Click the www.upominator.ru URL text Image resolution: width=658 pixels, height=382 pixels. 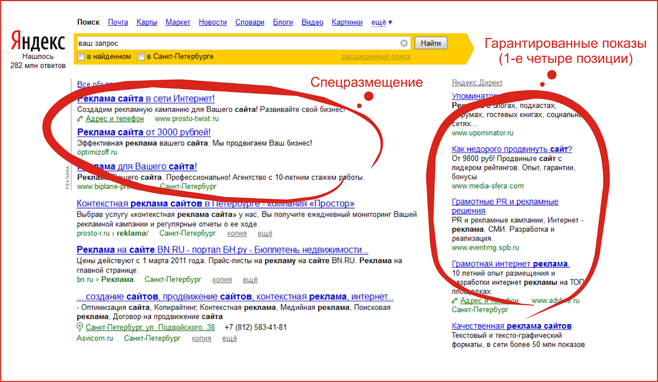pyautogui.click(x=483, y=133)
